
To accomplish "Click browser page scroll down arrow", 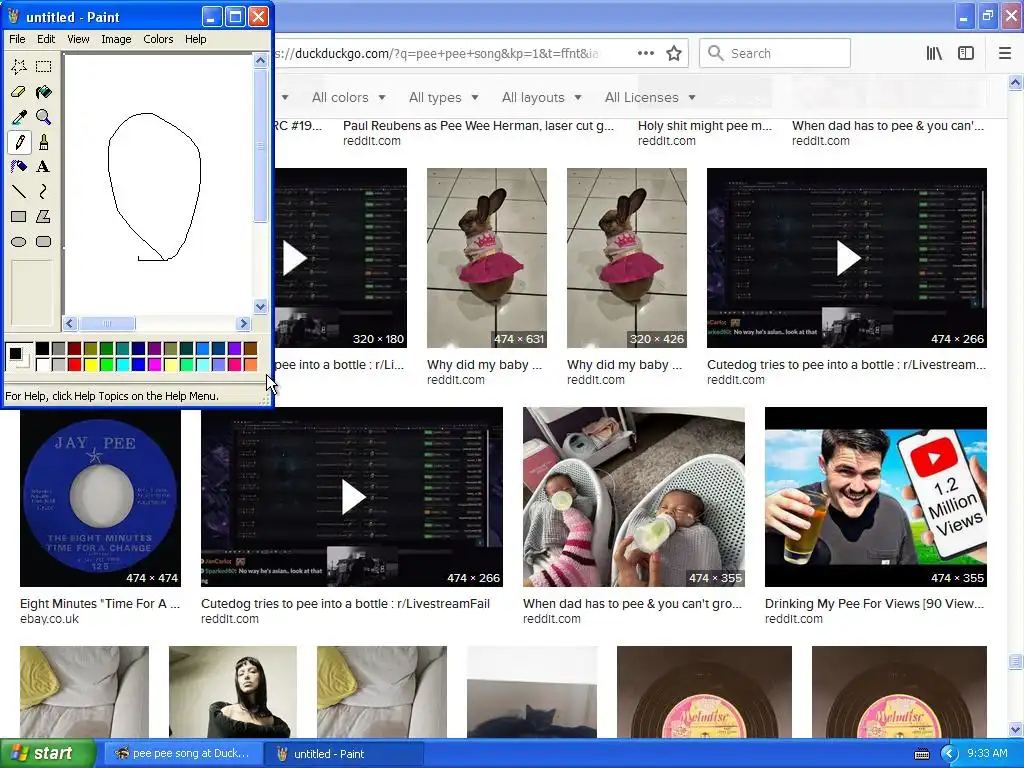I will 1016,729.
